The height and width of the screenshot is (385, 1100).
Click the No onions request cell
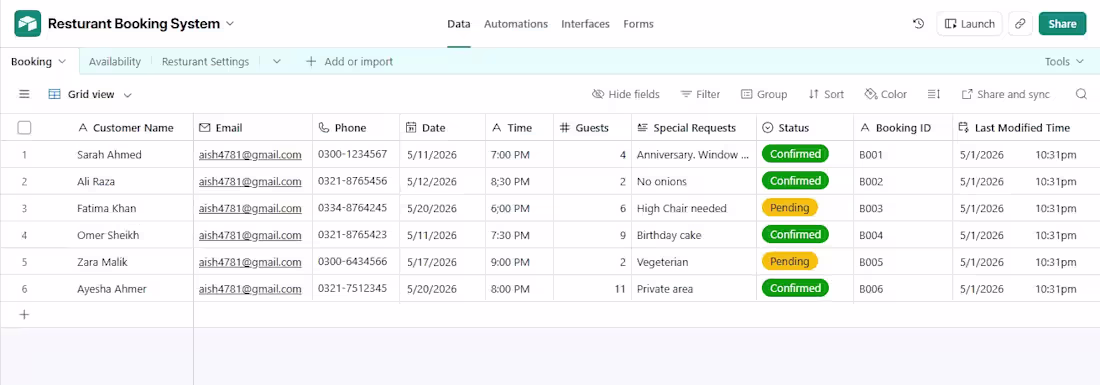click(x=694, y=182)
